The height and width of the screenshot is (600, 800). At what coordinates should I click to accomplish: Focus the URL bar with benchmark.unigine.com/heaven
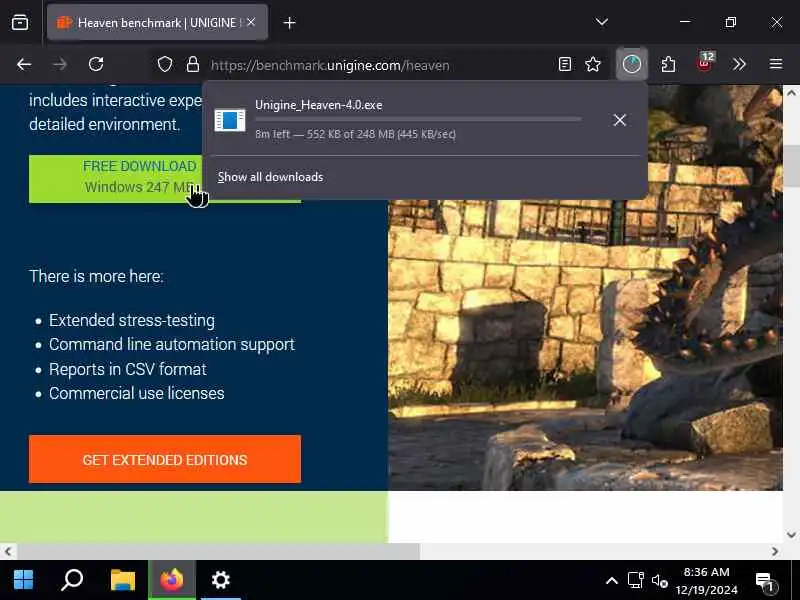378,65
